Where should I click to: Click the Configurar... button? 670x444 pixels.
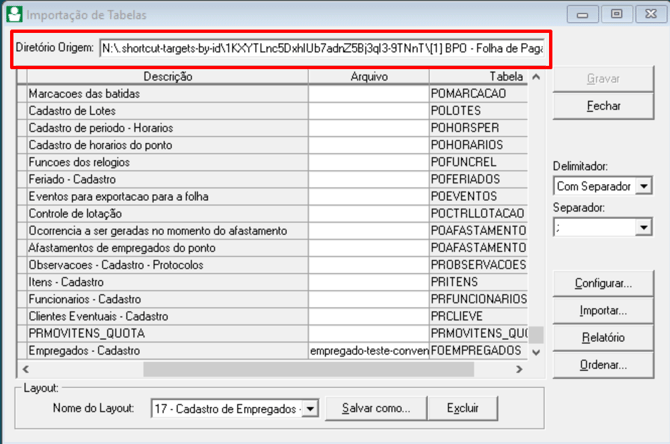pyautogui.click(x=602, y=284)
